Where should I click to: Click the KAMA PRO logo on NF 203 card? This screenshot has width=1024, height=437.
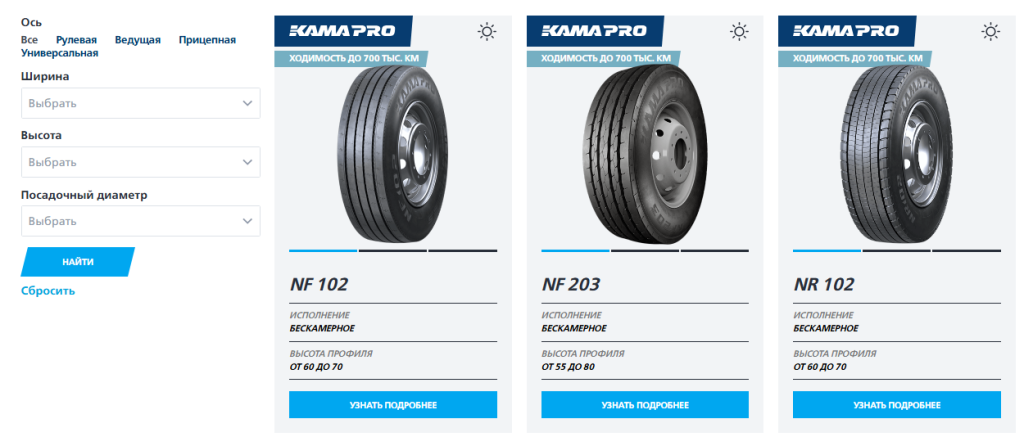coord(596,31)
